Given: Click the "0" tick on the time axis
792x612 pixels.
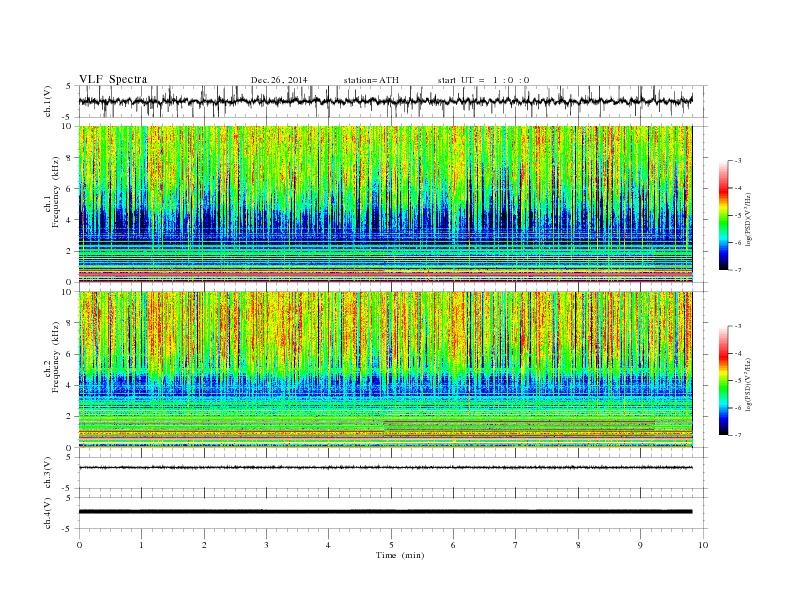Looking at the screenshot, I should coord(79,545).
